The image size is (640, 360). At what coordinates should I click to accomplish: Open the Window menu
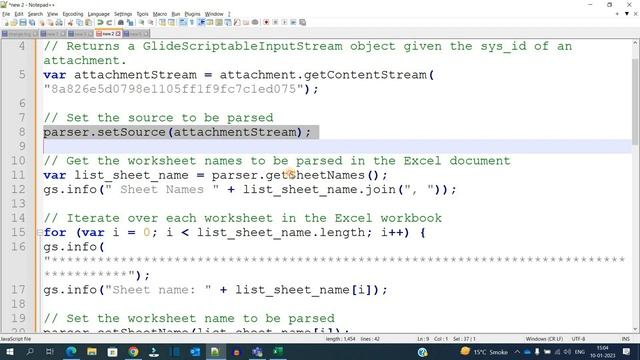tap(214, 14)
